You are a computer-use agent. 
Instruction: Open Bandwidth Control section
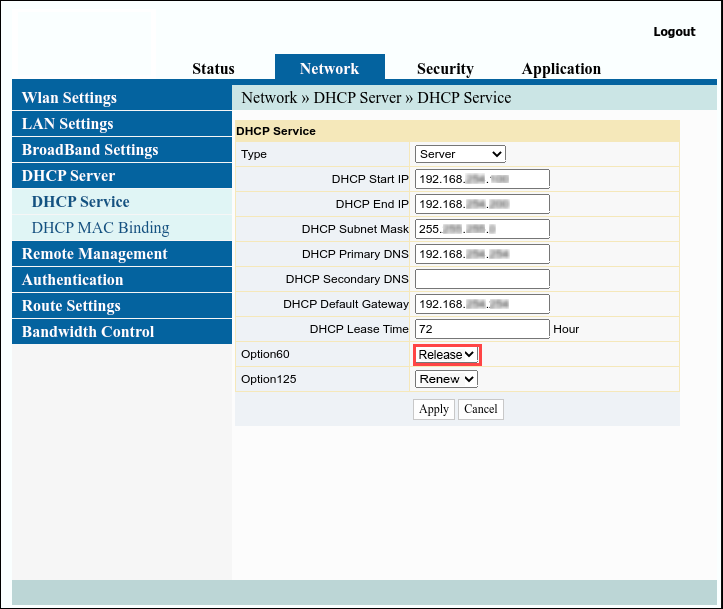click(122, 331)
